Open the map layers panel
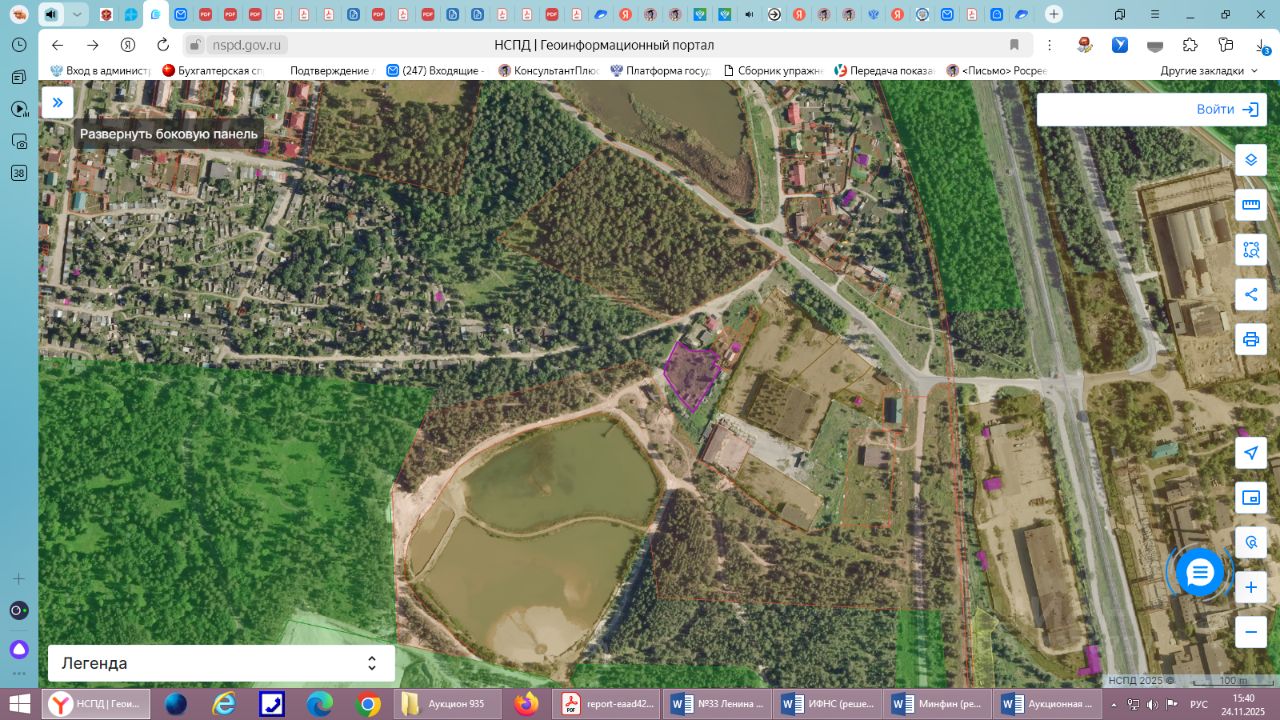The height and width of the screenshot is (720, 1280). (x=1251, y=160)
